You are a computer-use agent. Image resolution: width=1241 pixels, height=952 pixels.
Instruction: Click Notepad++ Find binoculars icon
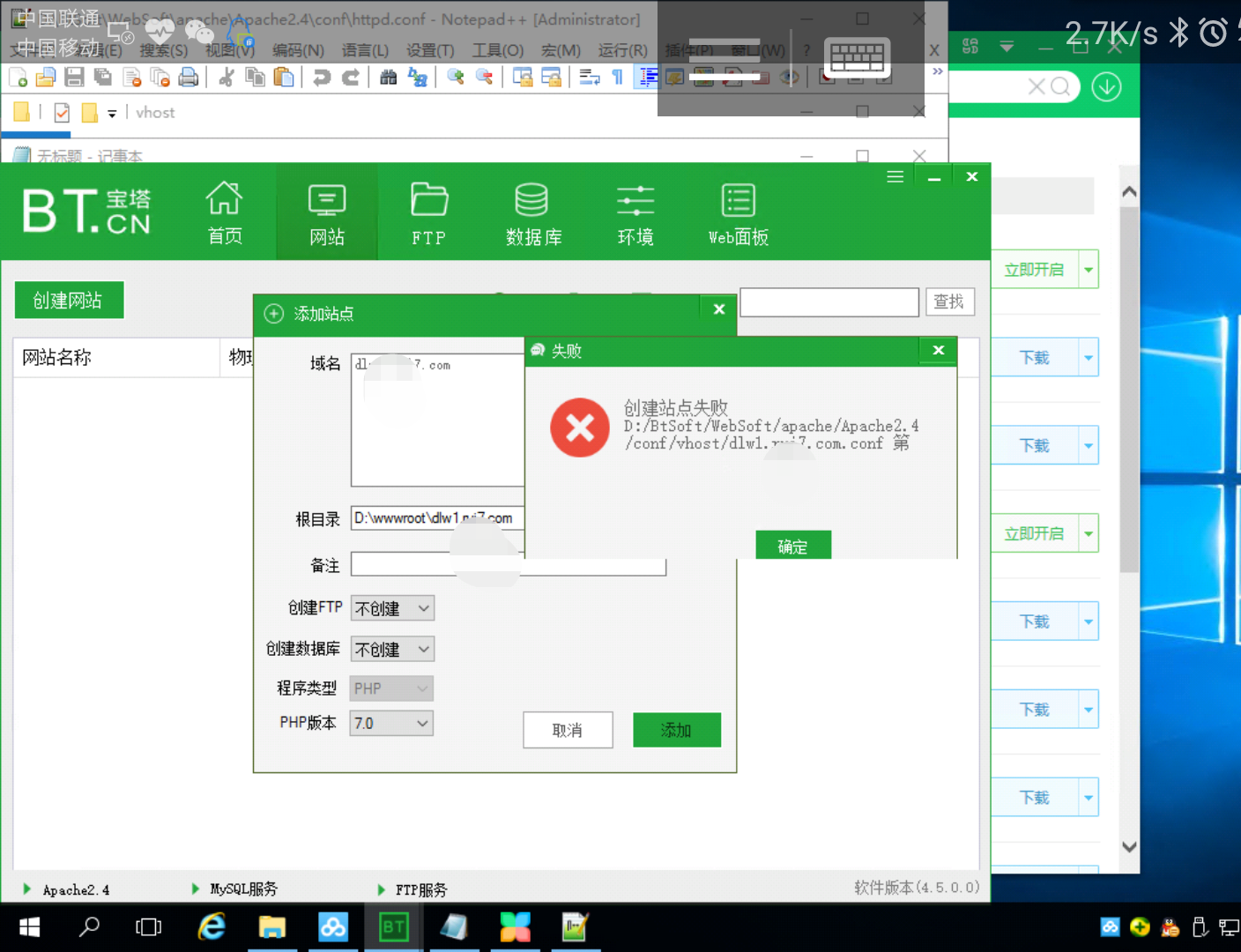pos(389,78)
